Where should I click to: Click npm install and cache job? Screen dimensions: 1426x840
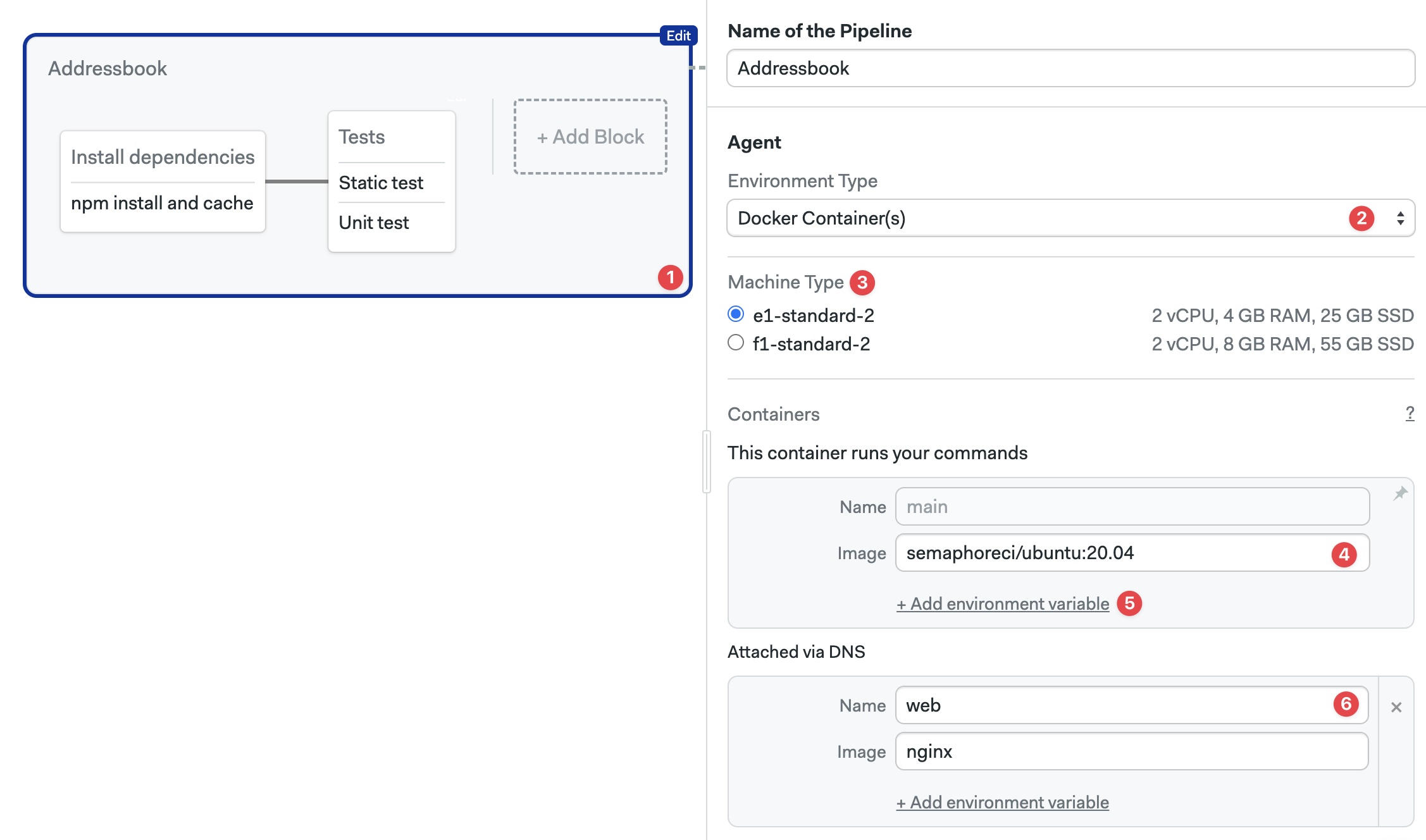pyautogui.click(x=162, y=203)
